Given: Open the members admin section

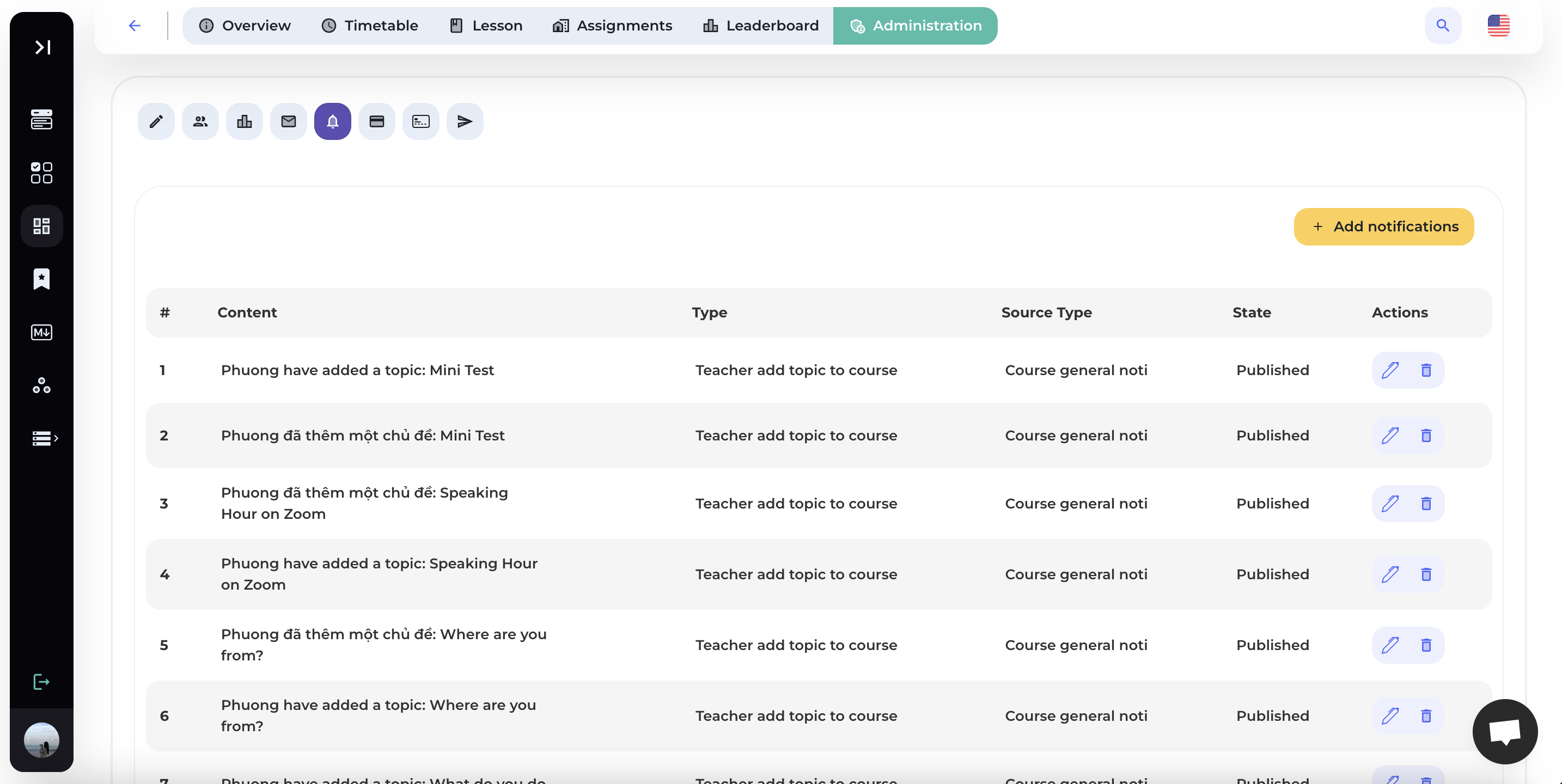Looking at the screenshot, I should [x=200, y=121].
